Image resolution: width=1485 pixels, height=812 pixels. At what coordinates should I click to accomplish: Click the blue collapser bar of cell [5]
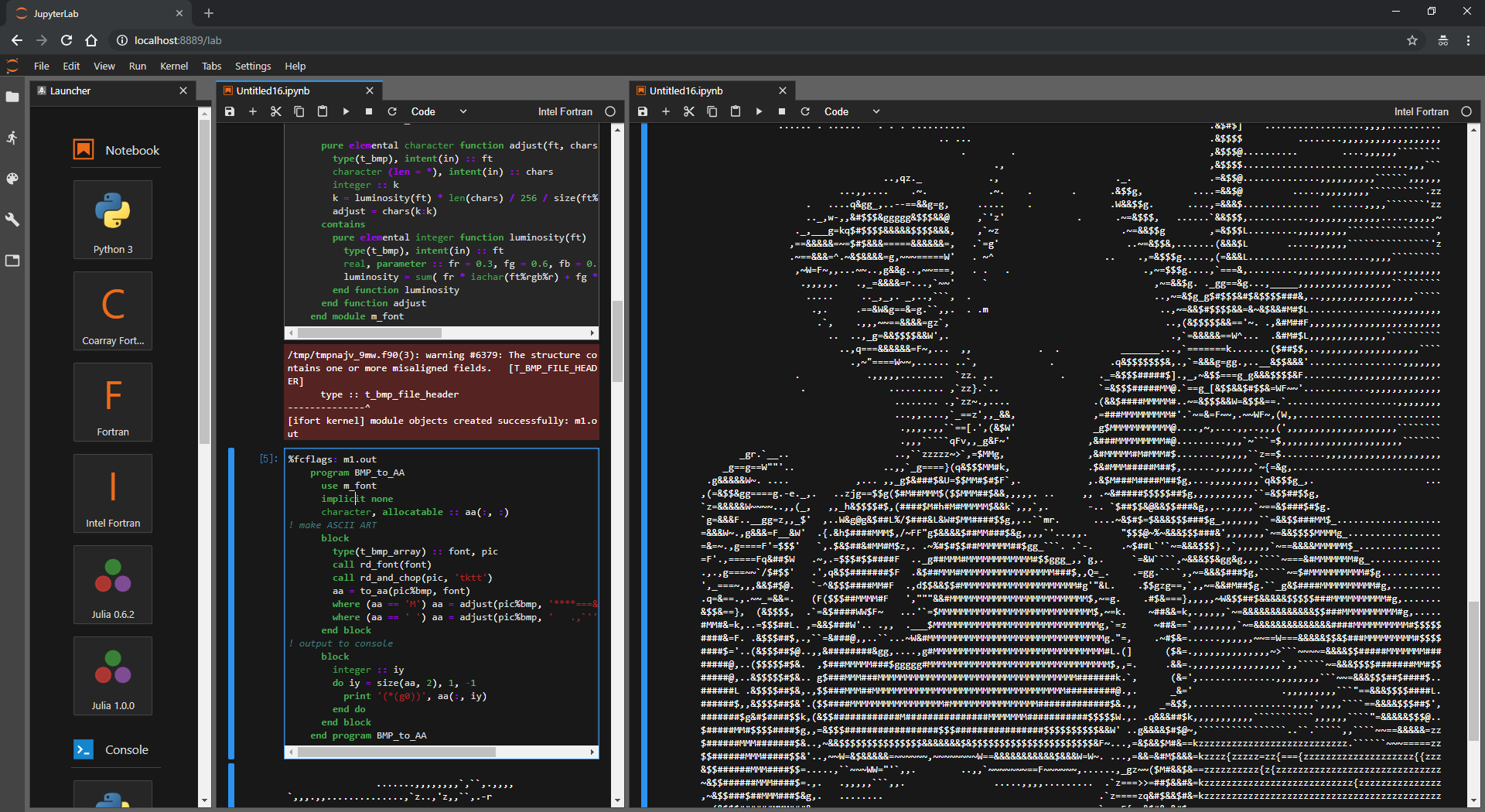pyautogui.click(x=231, y=603)
